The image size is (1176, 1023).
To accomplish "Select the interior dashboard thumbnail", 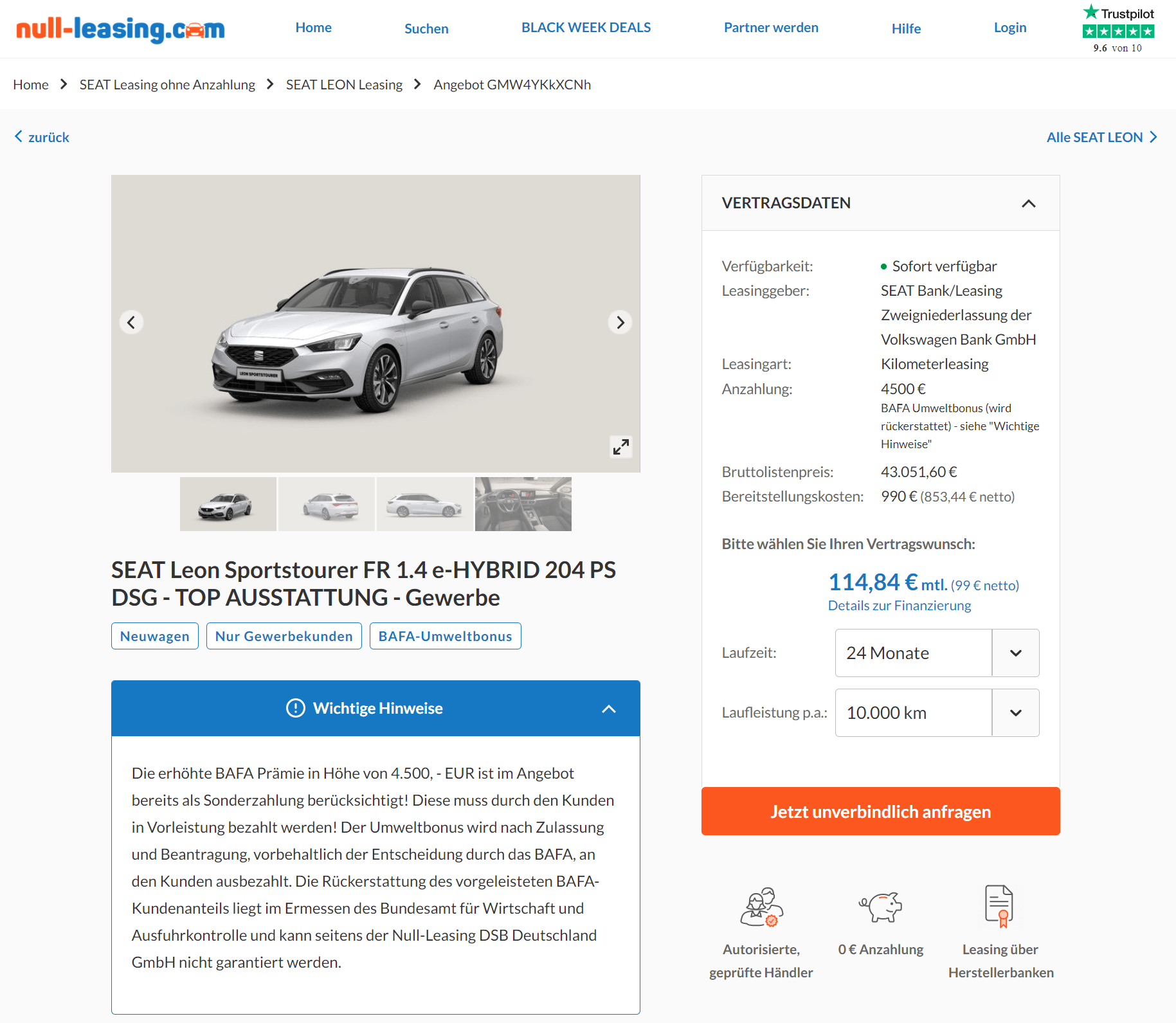I will [x=523, y=504].
